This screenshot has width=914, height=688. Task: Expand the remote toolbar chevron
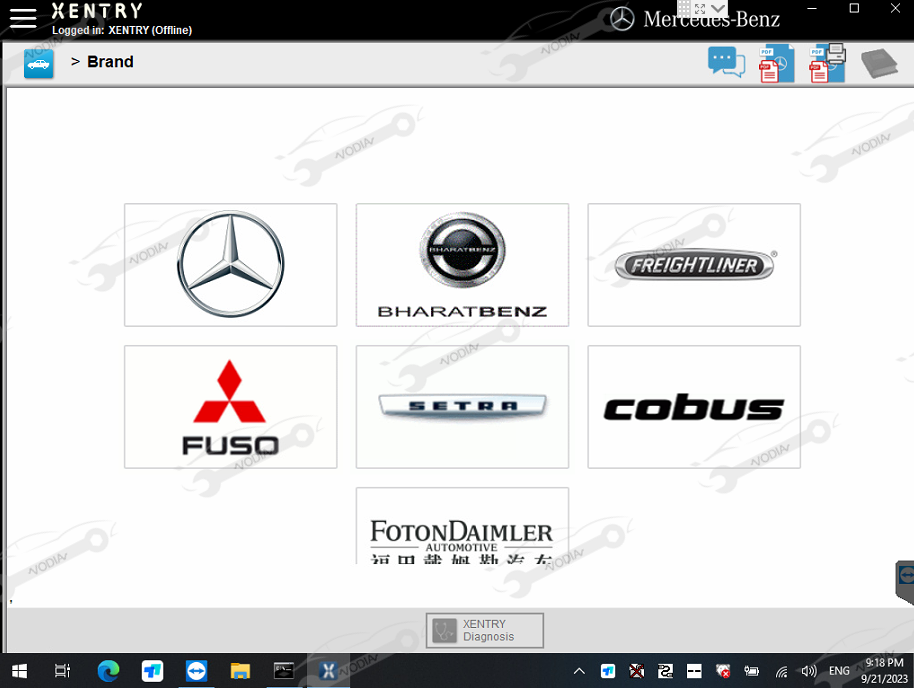tap(718, 9)
